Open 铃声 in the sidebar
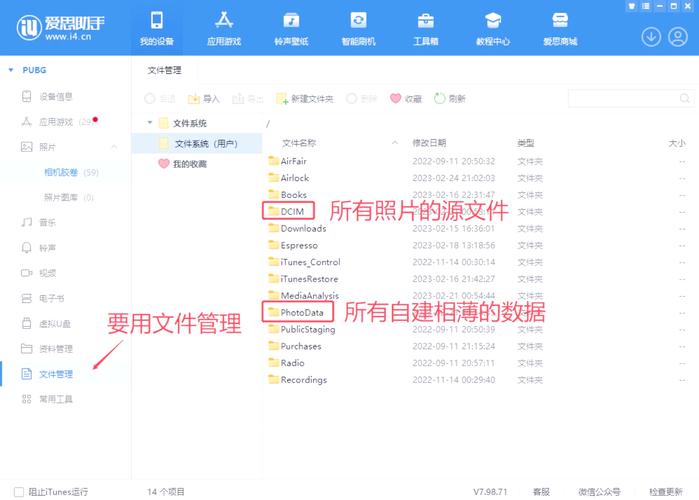The height and width of the screenshot is (500, 699). coord(39,248)
